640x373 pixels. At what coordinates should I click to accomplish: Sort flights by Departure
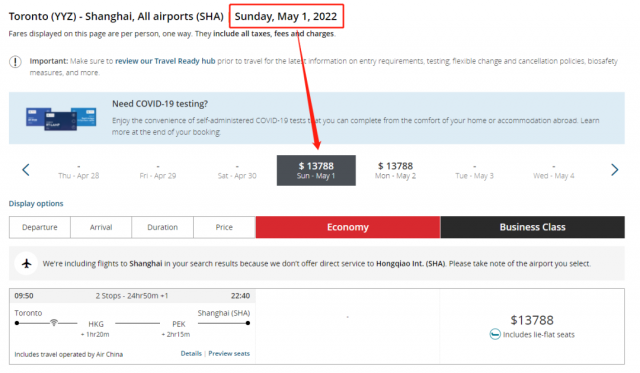tap(40, 227)
